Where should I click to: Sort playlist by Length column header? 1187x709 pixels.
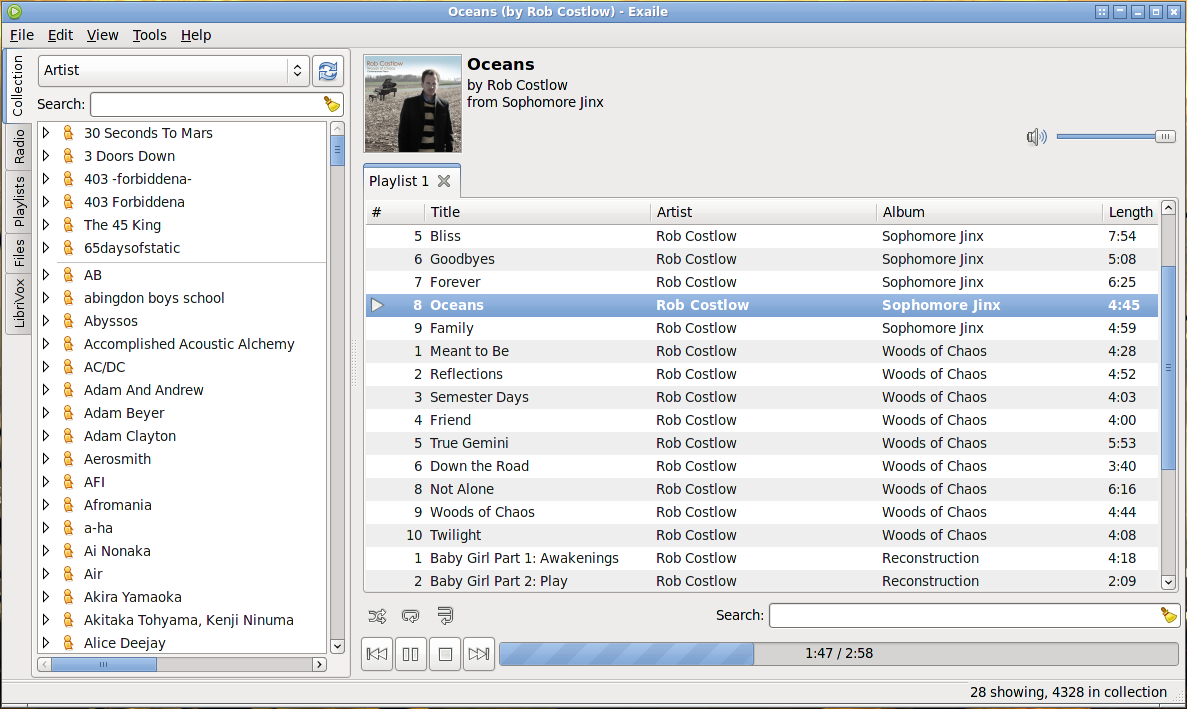point(1130,212)
